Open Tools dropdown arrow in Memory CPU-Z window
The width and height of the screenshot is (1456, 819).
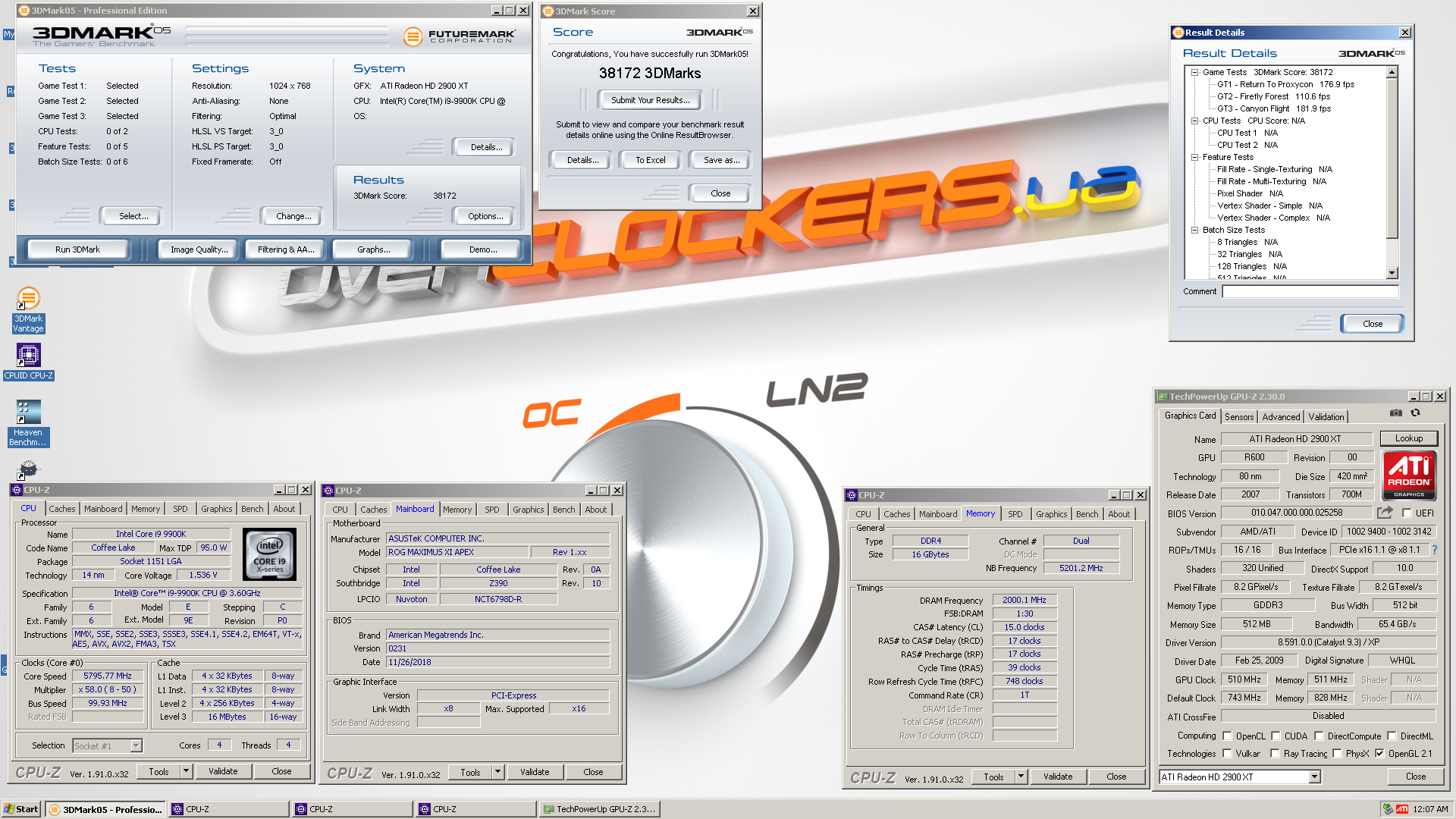tap(1021, 777)
